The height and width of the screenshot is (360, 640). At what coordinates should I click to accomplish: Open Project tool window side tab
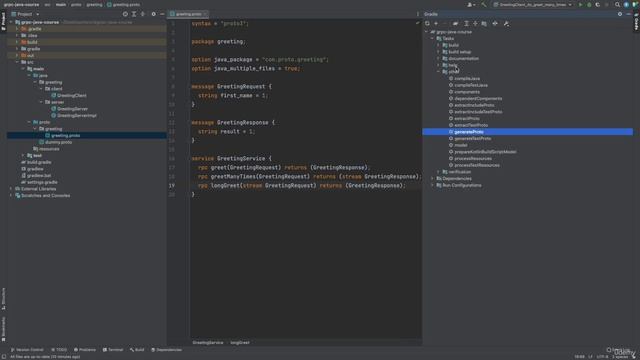tap(3, 21)
